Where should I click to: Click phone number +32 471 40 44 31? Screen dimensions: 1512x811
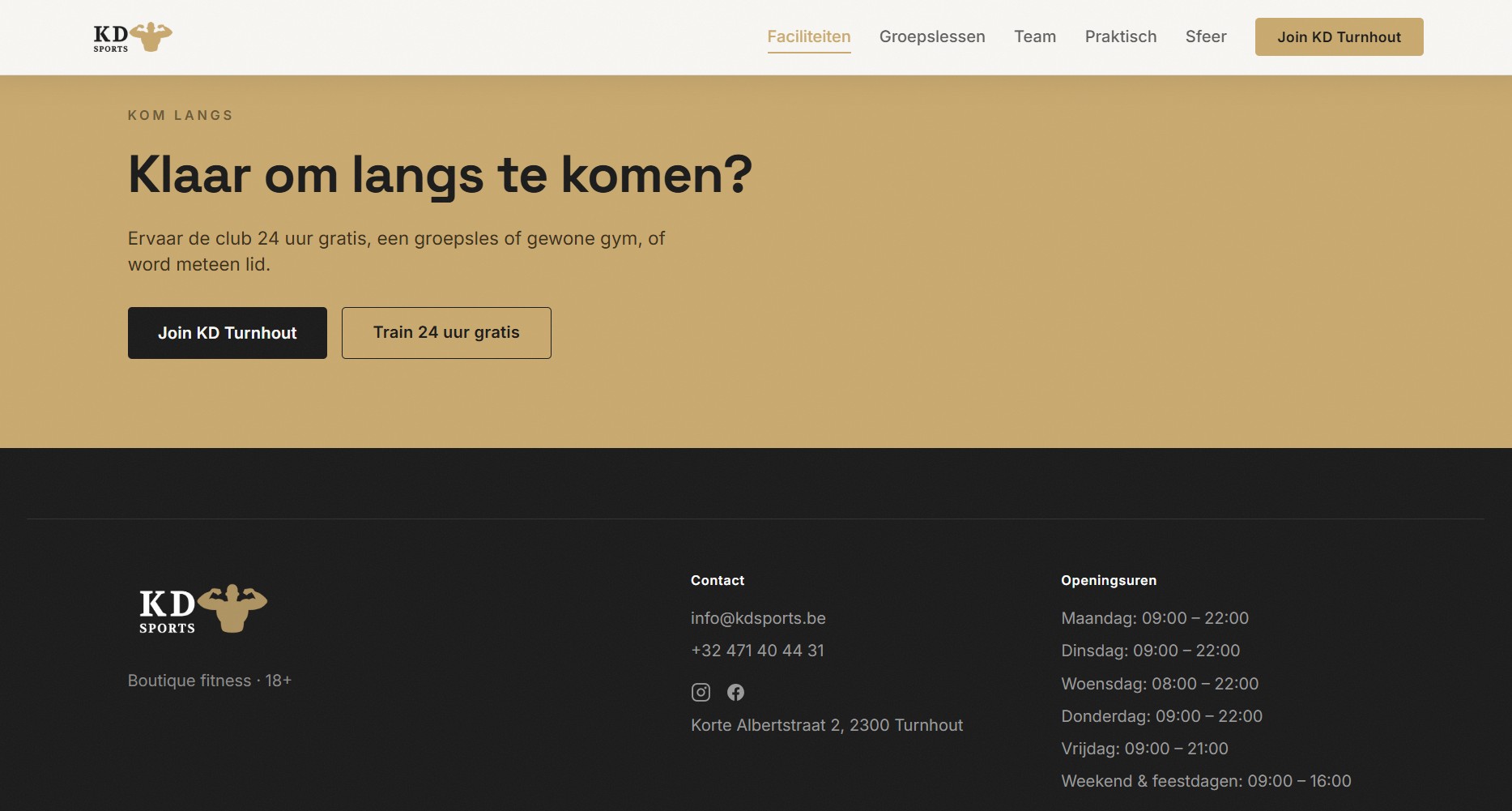point(757,651)
